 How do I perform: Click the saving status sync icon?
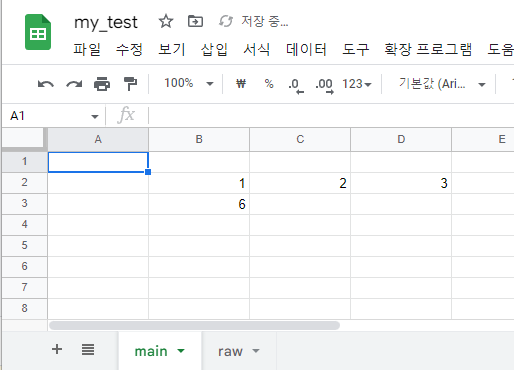tap(226, 22)
